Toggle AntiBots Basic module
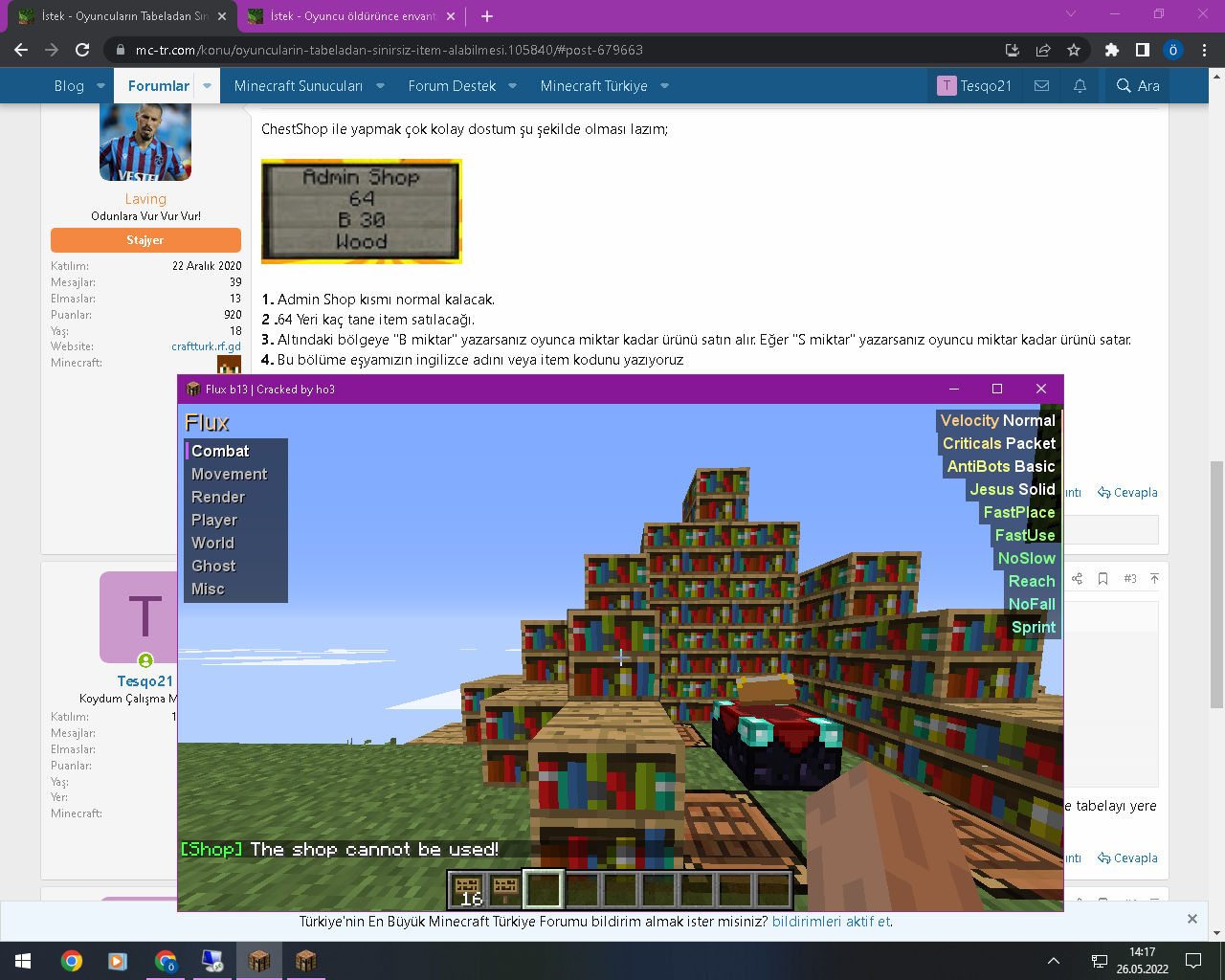This screenshot has width=1225, height=980. 1001,466
